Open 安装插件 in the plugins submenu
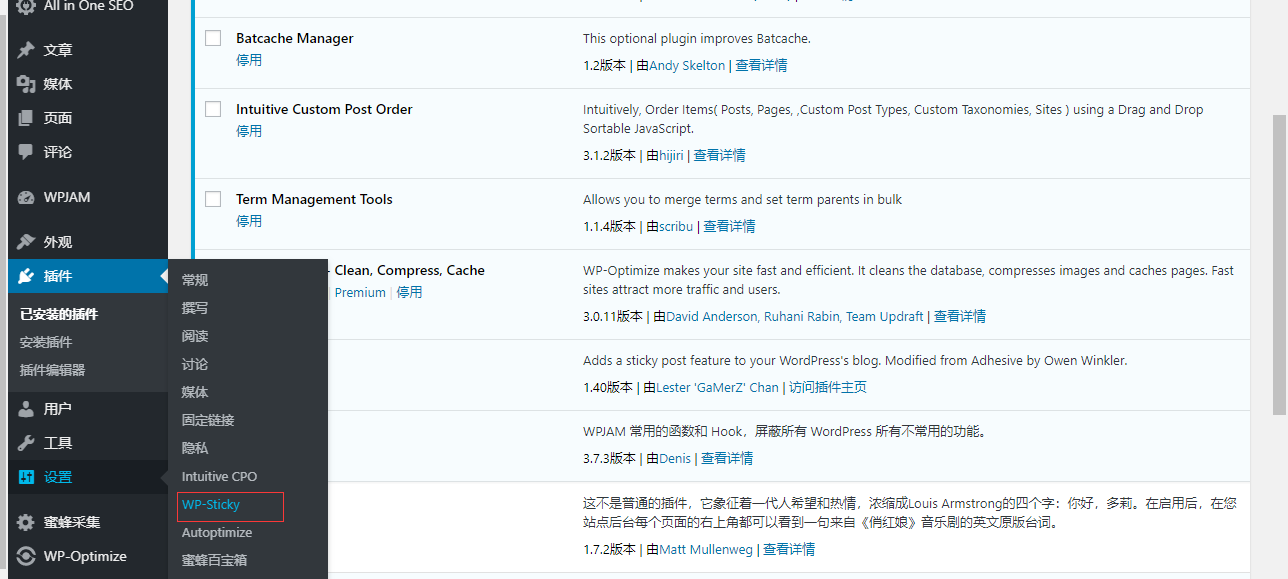This screenshot has height=579, width=1288. (46, 342)
